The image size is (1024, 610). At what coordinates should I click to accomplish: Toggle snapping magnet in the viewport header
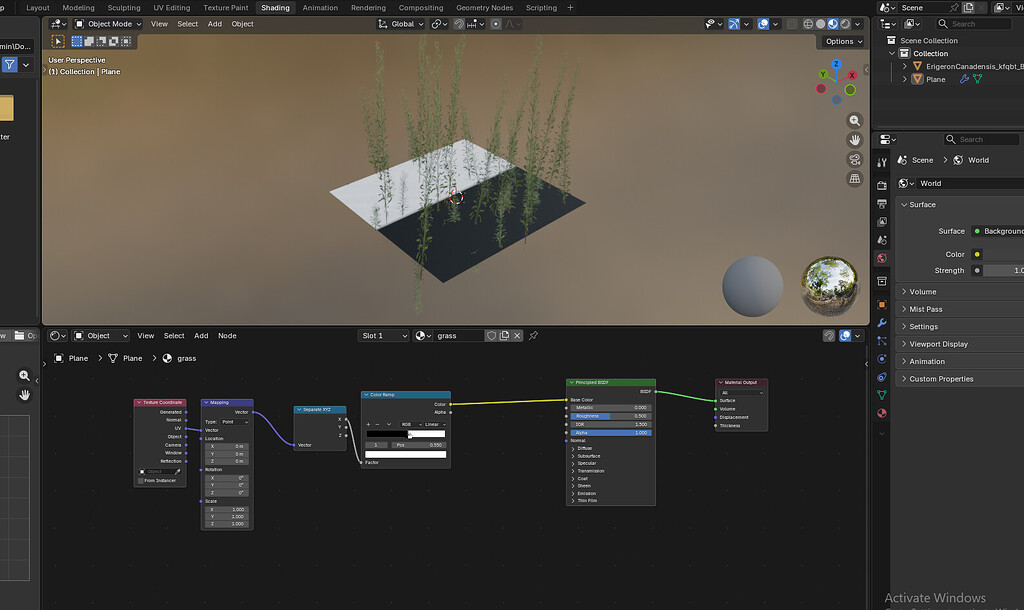click(x=459, y=24)
